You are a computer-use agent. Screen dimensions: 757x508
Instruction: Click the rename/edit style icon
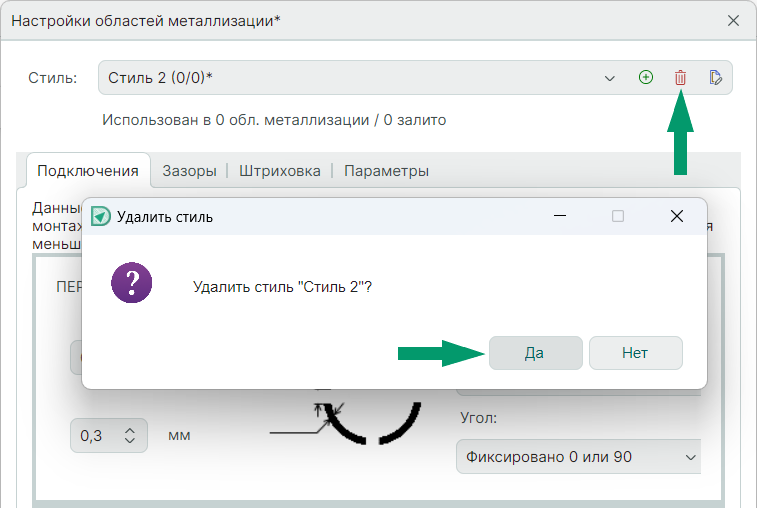(x=715, y=77)
